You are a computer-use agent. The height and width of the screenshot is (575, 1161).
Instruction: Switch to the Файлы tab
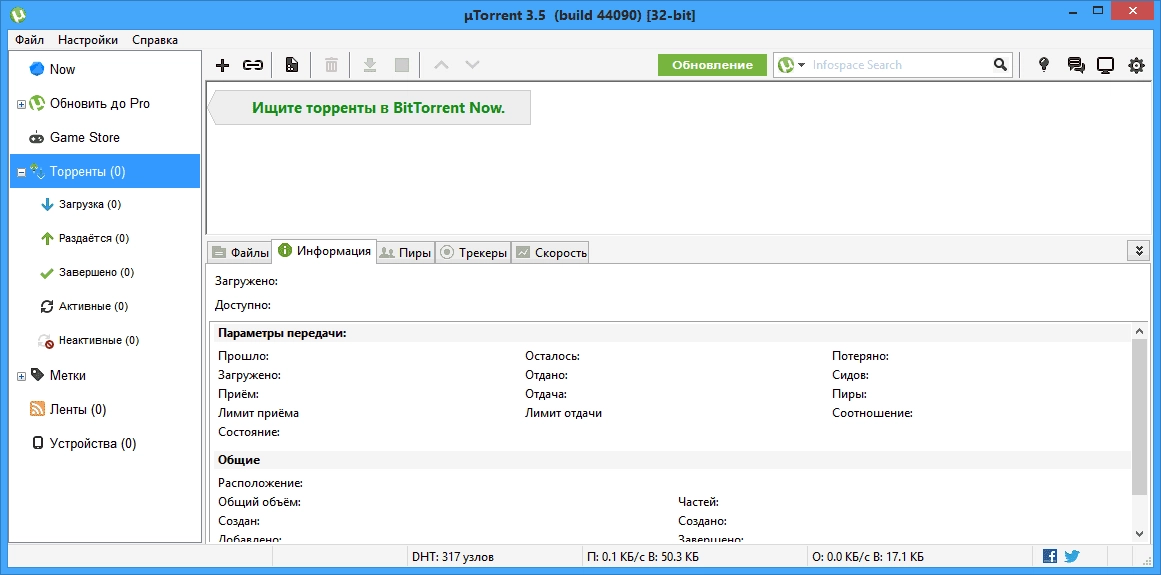[x=240, y=252]
